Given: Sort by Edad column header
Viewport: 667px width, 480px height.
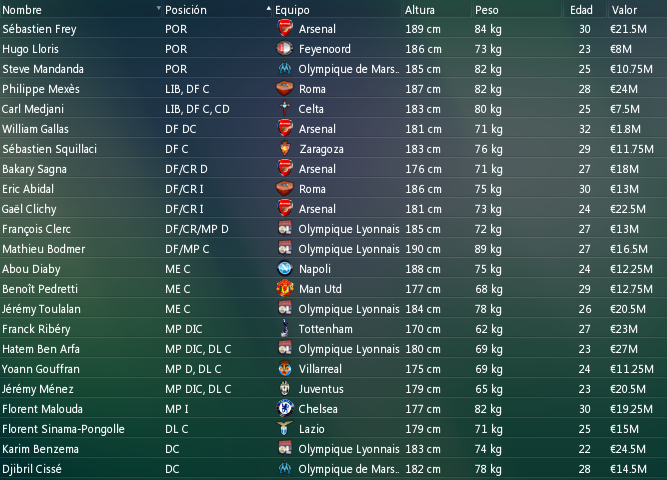Looking at the screenshot, I should tap(581, 10).
